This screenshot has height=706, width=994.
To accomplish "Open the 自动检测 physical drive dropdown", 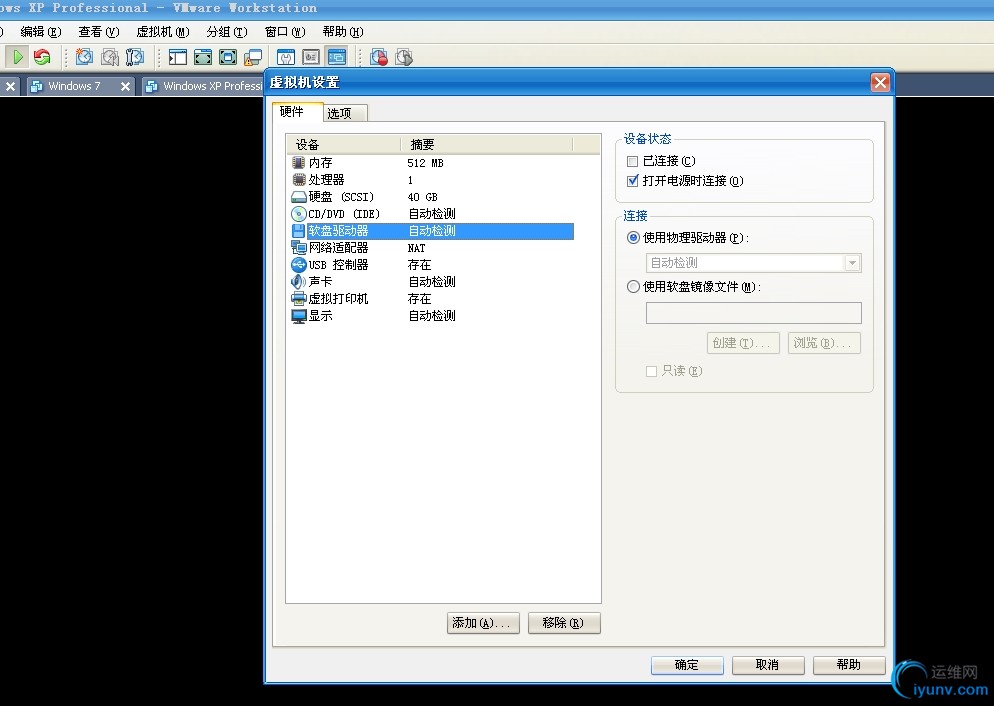I will point(852,263).
